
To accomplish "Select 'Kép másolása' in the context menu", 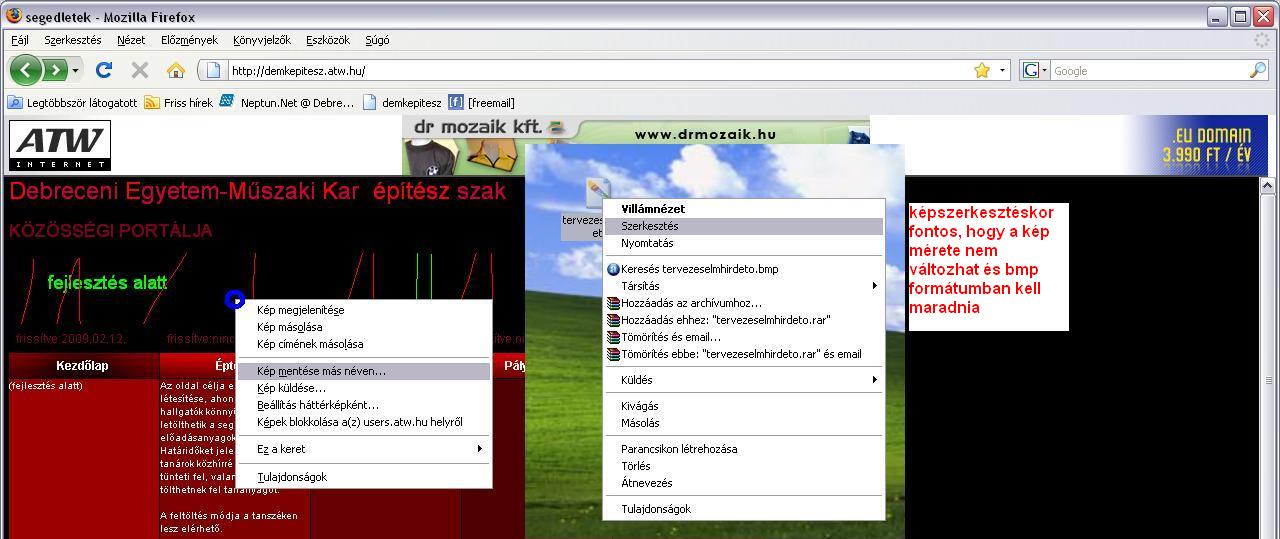I will pos(289,327).
